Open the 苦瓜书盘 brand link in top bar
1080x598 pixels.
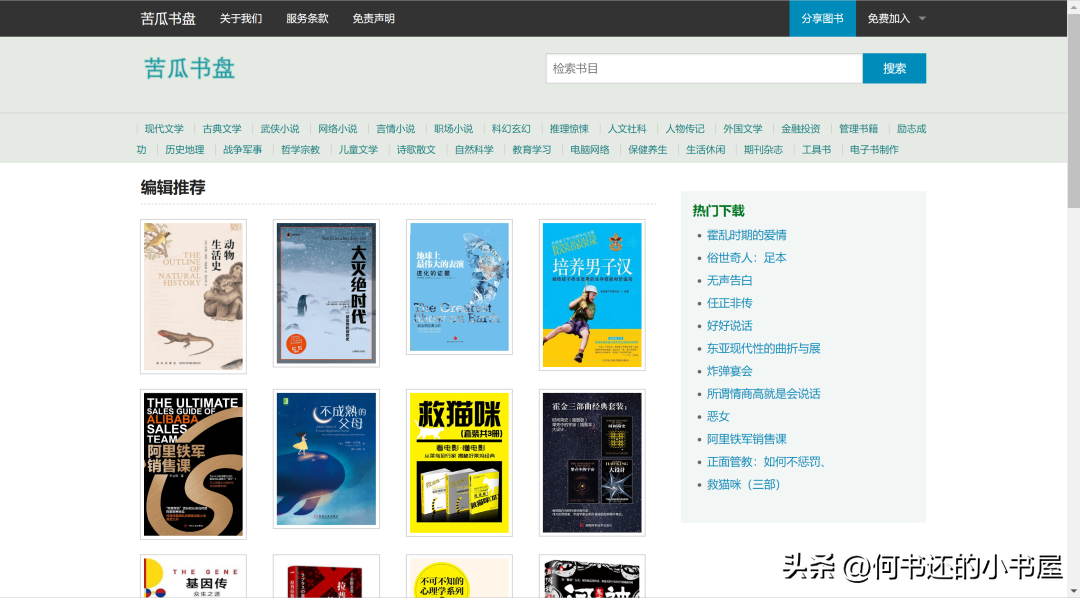point(168,19)
